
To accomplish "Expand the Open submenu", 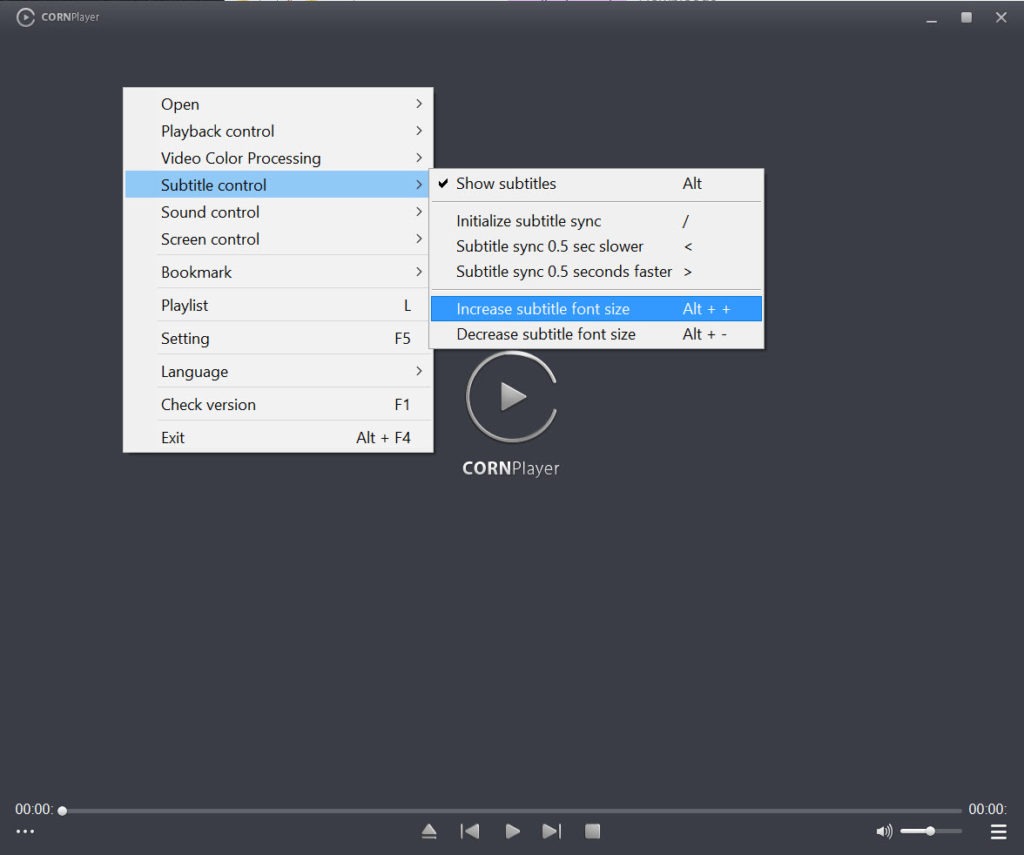I will pyautogui.click(x=278, y=104).
